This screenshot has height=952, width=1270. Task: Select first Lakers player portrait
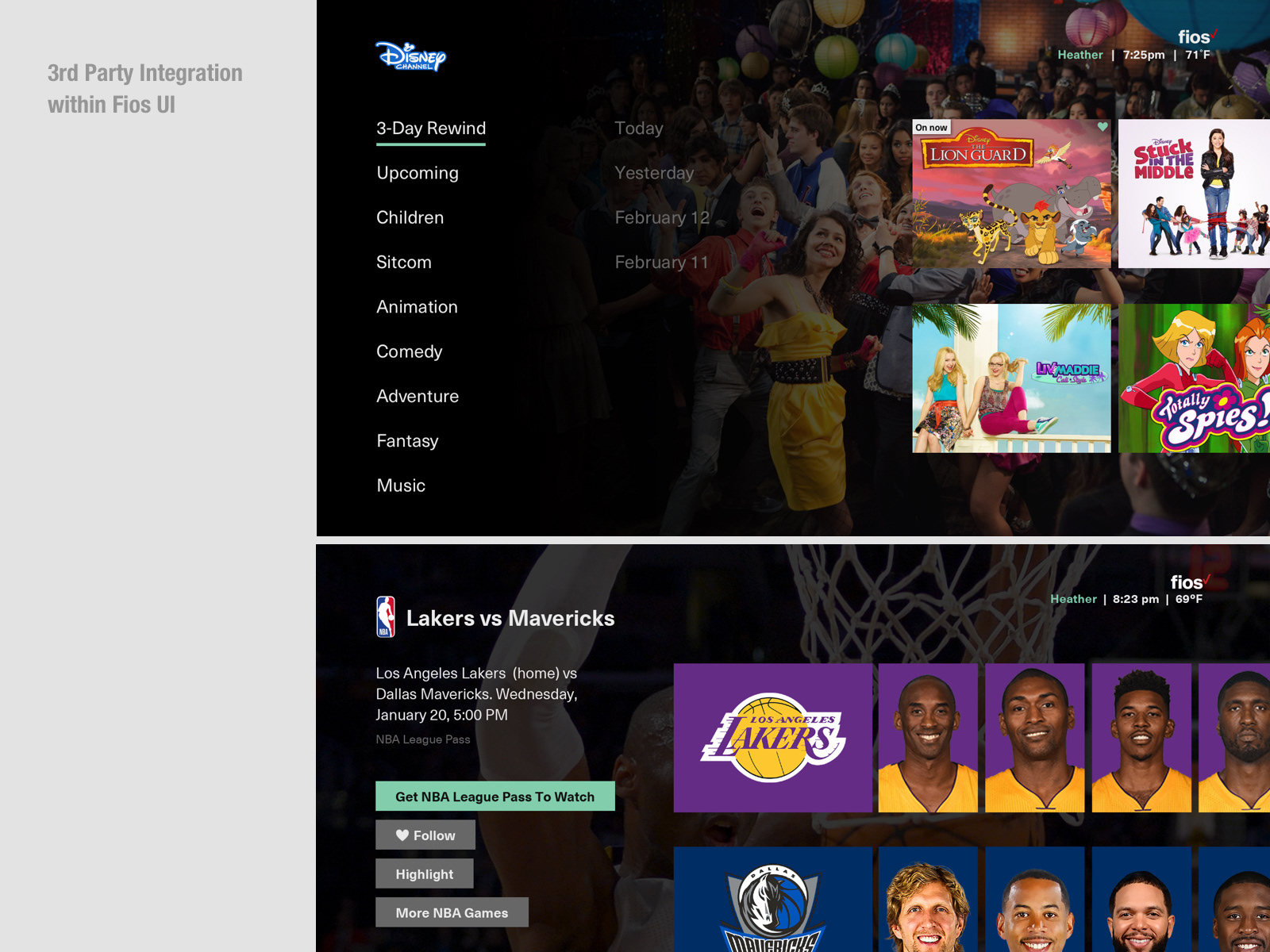(928, 738)
